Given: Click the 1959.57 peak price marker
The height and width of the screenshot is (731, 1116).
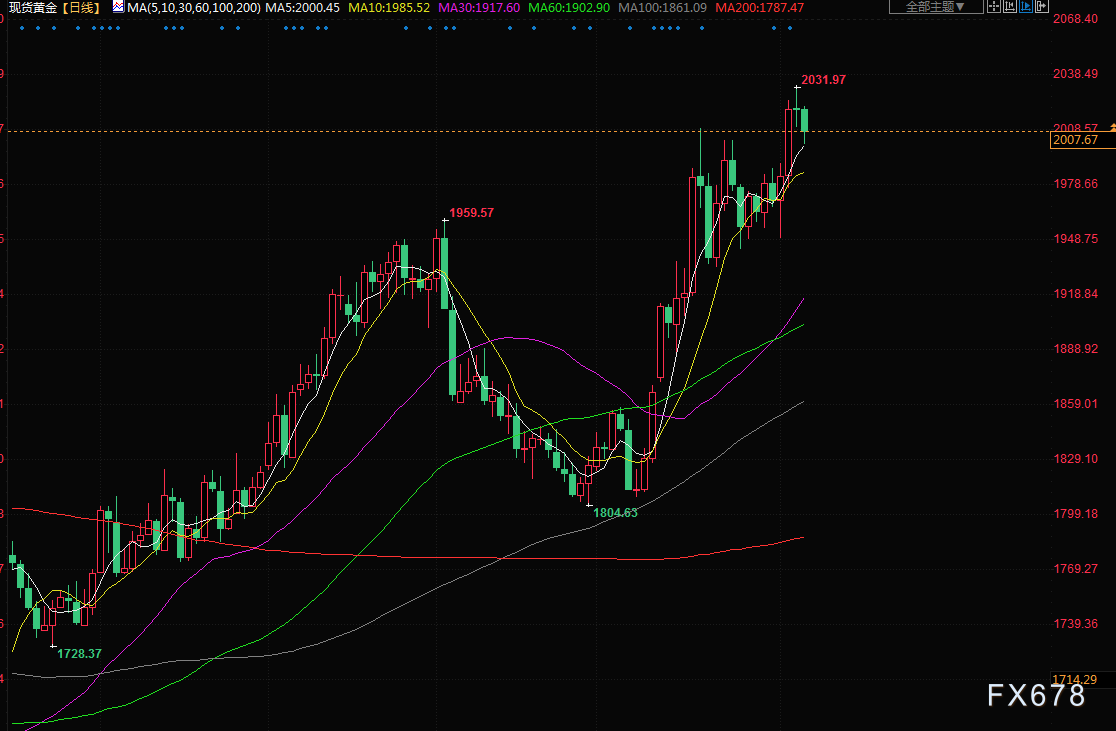Looking at the screenshot, I should (x=471, y=213).
